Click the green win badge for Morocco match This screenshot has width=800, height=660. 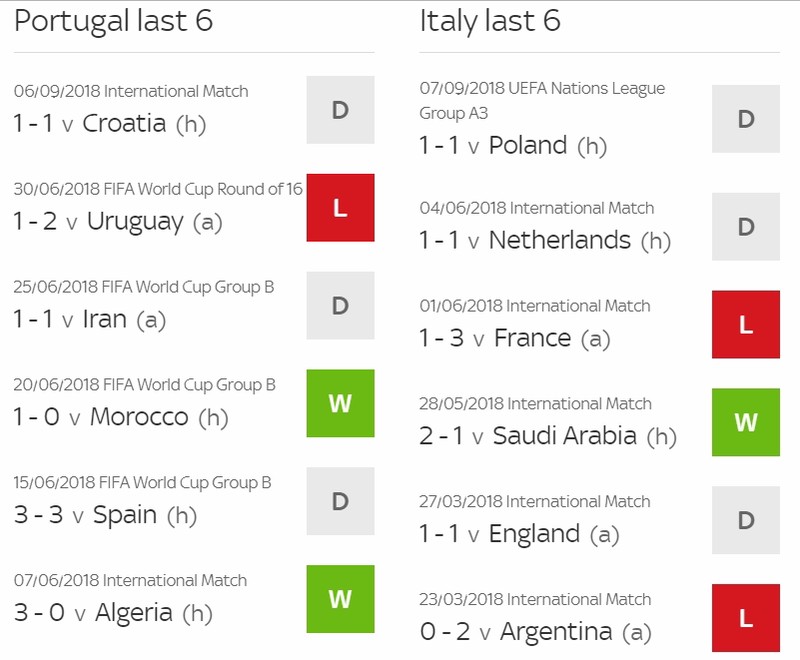coord(340,403)
